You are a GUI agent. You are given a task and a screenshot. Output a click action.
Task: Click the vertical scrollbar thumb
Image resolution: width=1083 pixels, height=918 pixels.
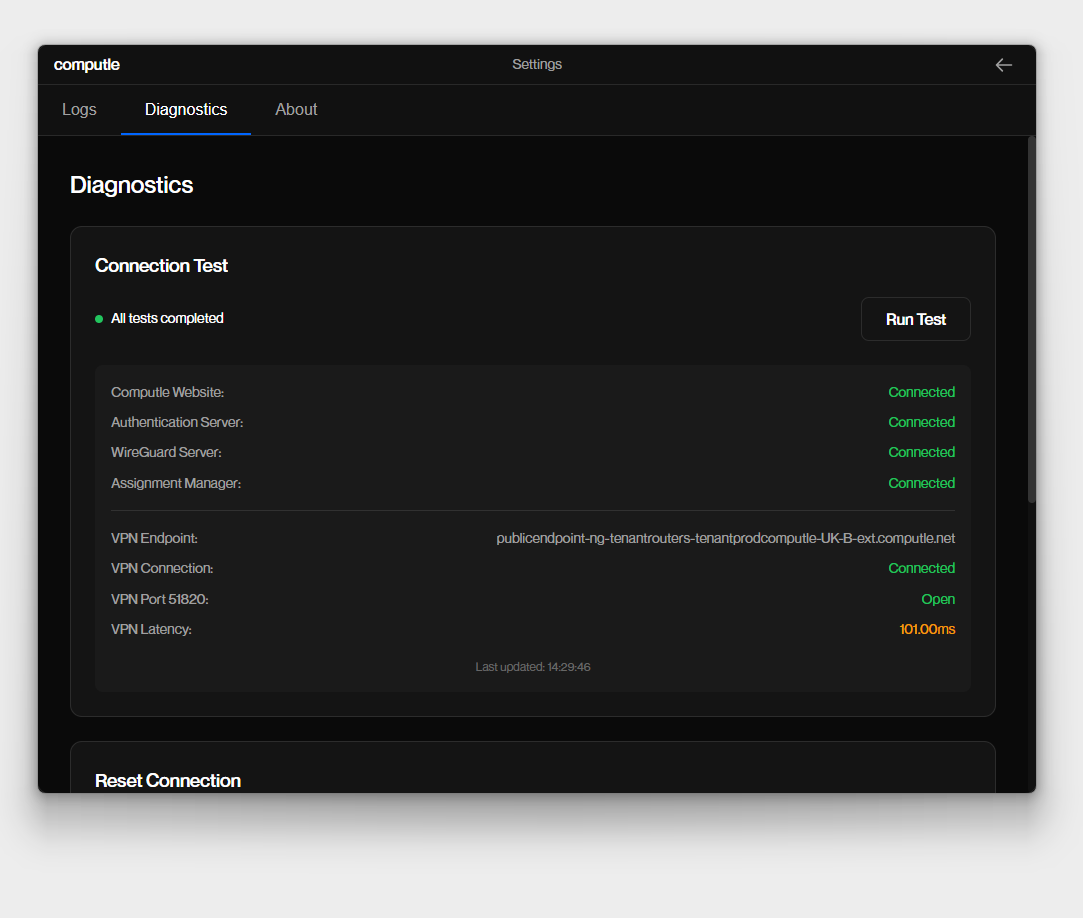[x=1031, y=319]
